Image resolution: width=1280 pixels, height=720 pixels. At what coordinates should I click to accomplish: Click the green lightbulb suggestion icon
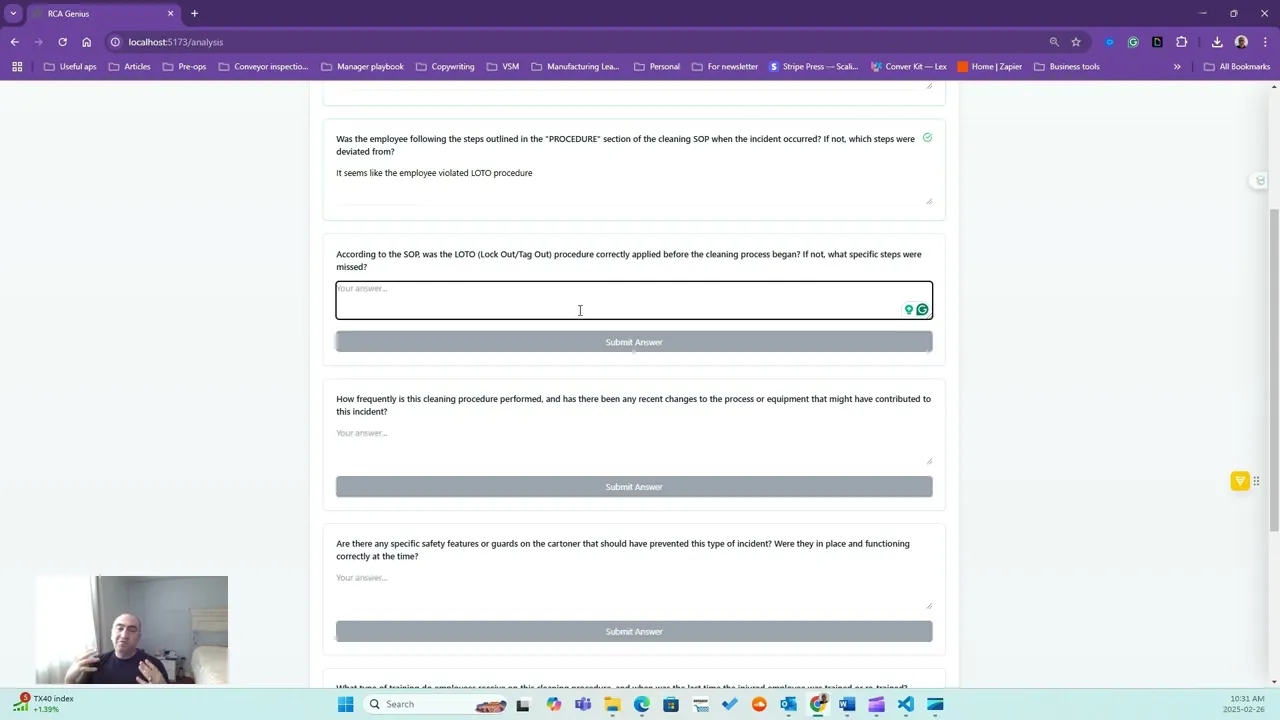tap(909, 310)
